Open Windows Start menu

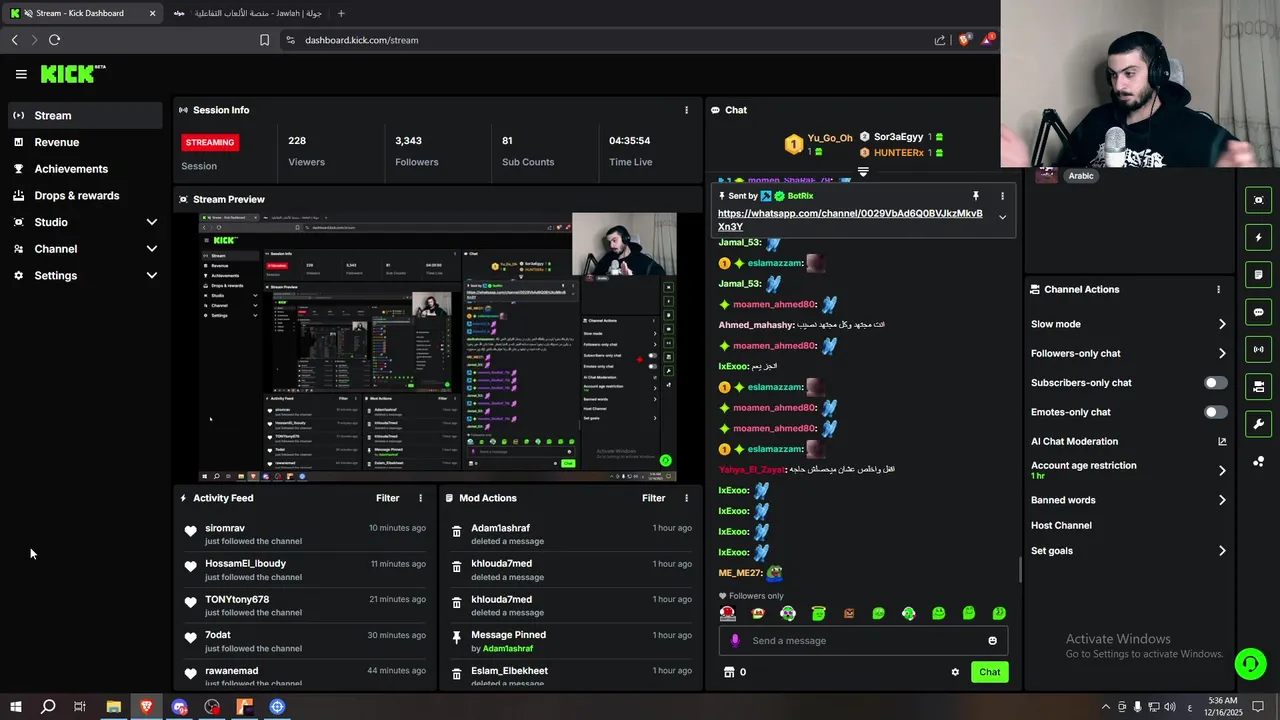[15, 707]
